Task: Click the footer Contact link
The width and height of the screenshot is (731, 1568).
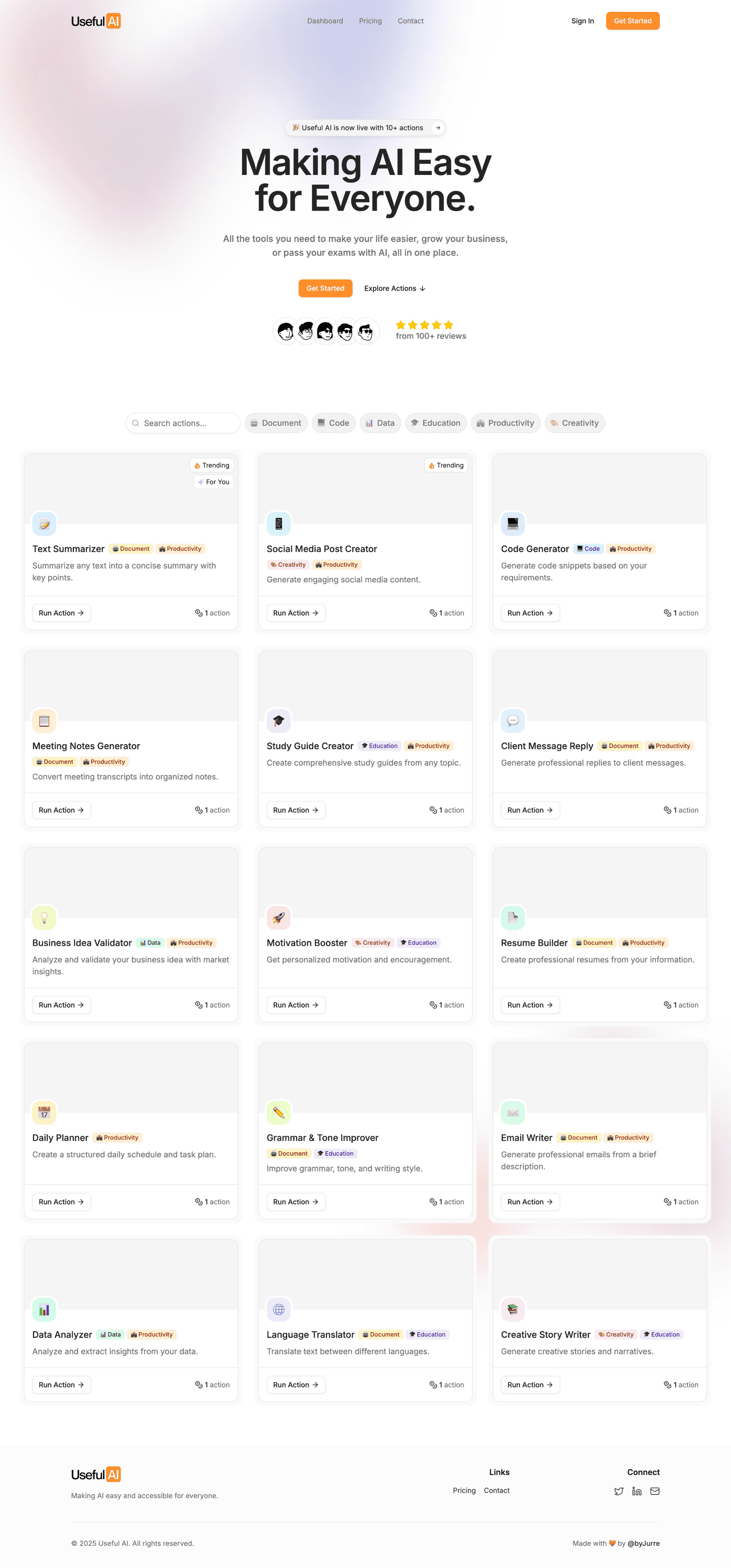Action: coord(497,1491)
